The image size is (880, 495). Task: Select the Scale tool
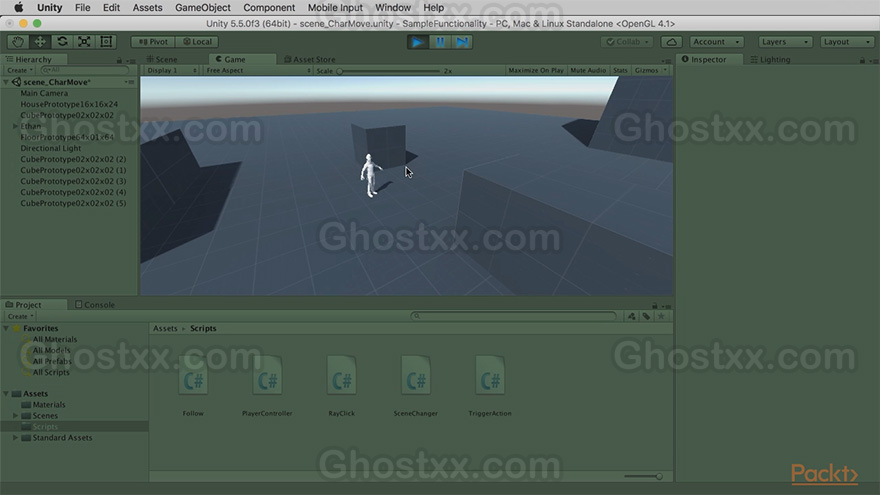(84, 42)
